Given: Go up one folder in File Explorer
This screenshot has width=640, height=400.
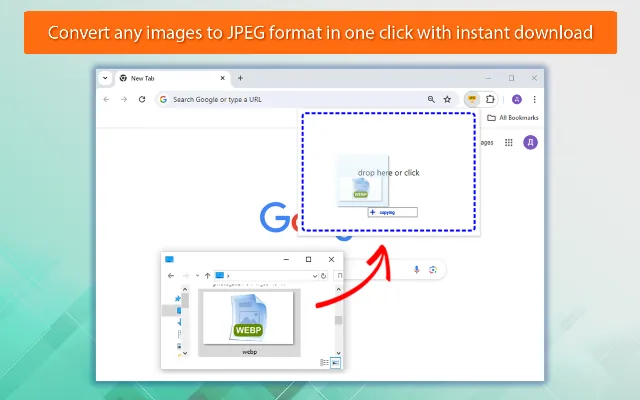Looking at the screenshot, I should tap(207, 276).
